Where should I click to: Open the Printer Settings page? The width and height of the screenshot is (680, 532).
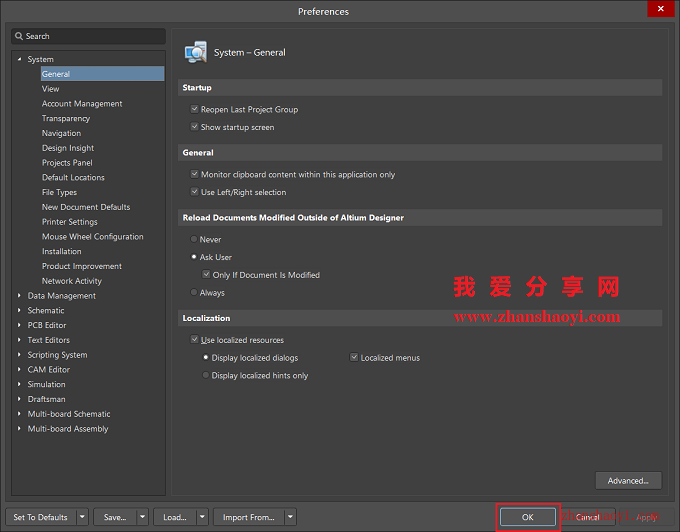click(70, 222)
